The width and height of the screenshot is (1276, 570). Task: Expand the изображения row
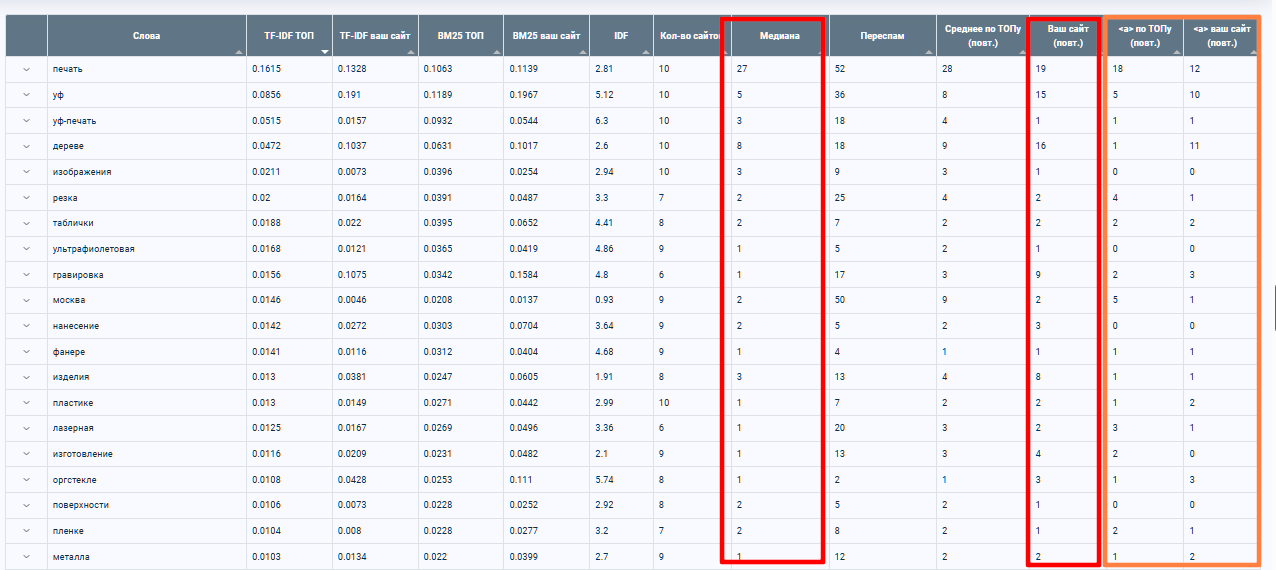tap(26, 172)
